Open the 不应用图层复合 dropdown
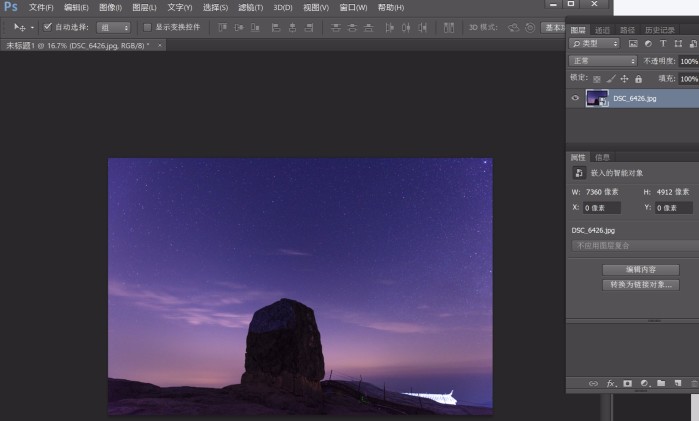This screenshot has width=699, height=421. [635, 246]
